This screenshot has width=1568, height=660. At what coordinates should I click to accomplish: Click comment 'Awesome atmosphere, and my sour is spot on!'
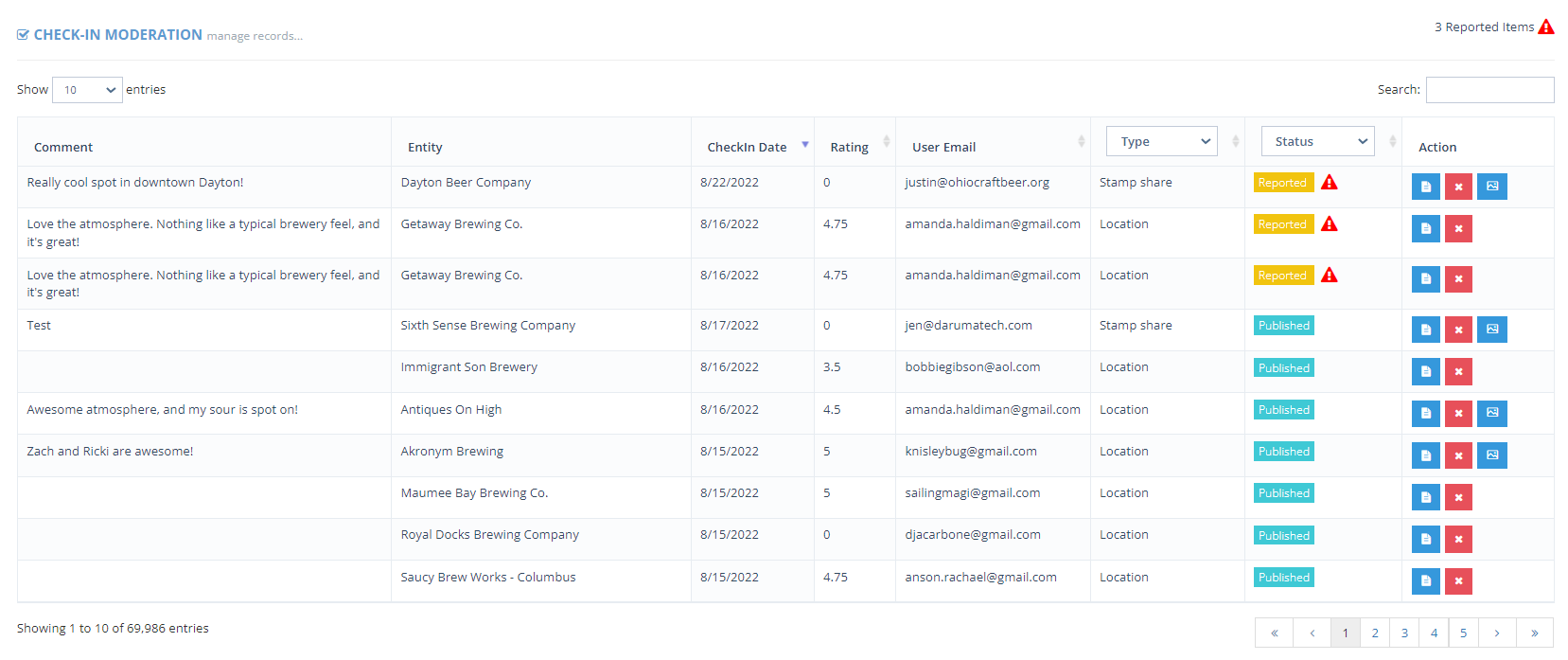162,409
